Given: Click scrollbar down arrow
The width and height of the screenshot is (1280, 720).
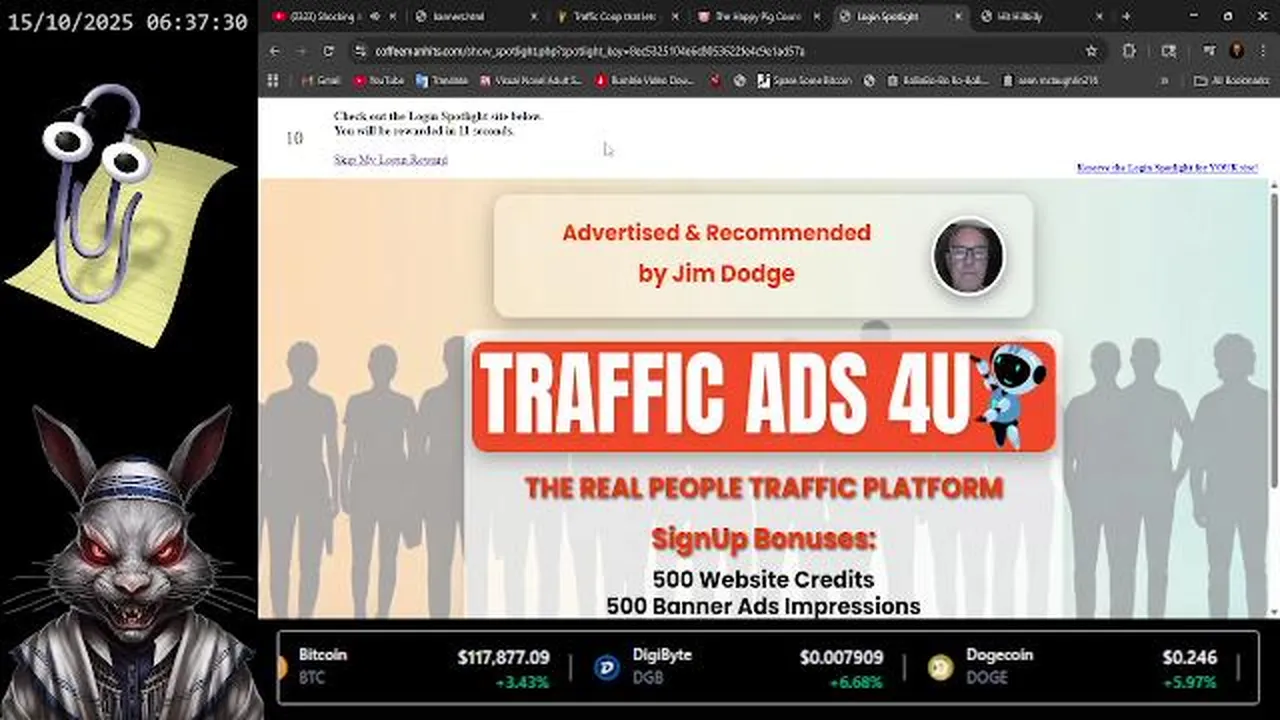Looking at the screenshot, I should click(x=1274, y=610).
